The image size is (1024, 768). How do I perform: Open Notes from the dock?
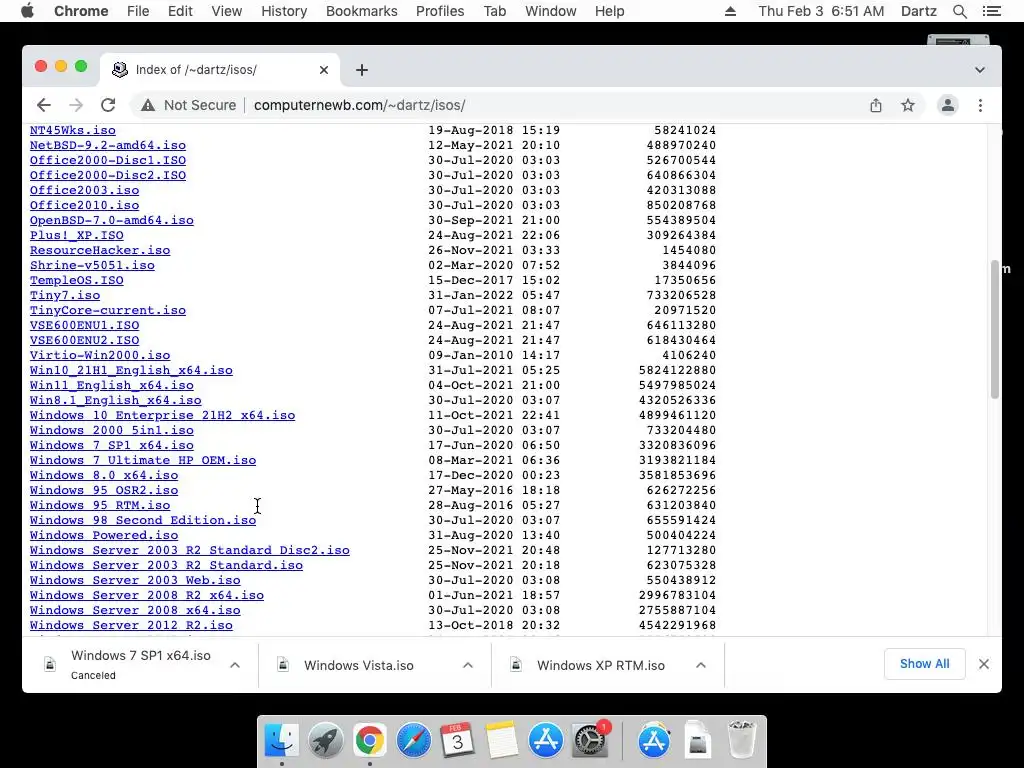point(501,740)
